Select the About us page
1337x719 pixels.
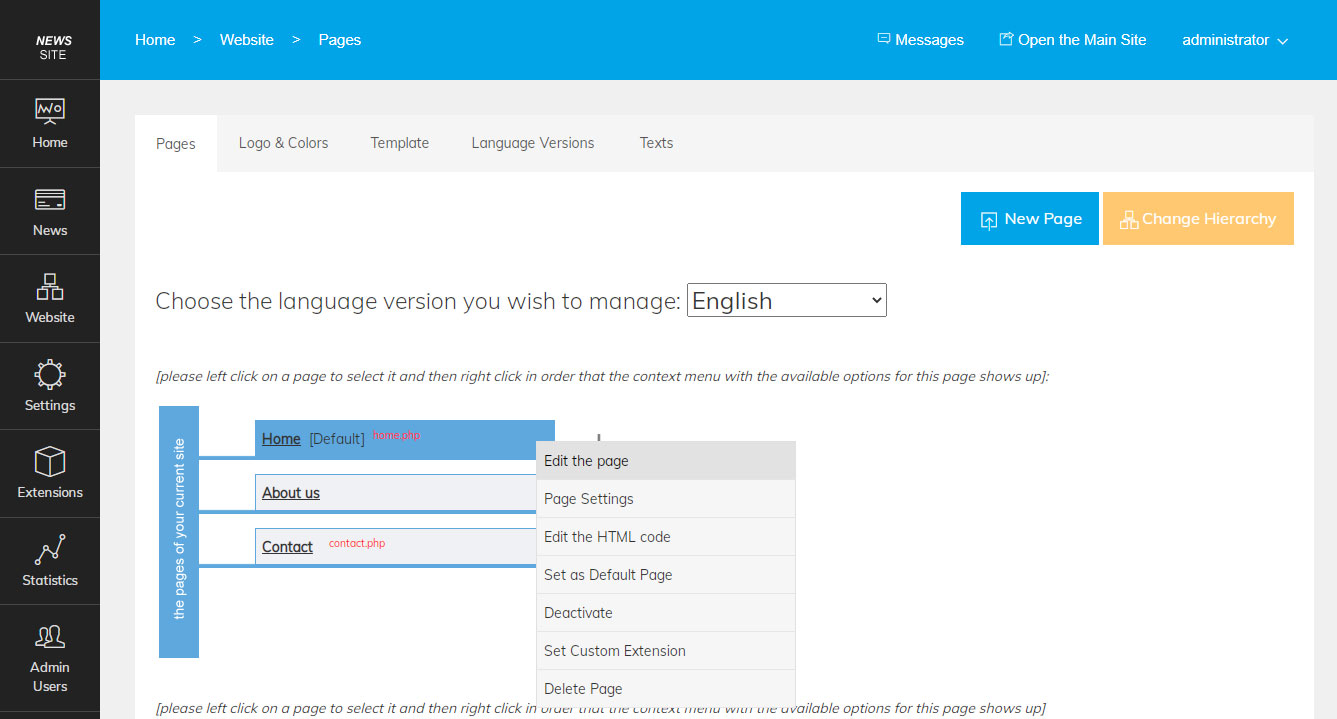coord(290,492)
